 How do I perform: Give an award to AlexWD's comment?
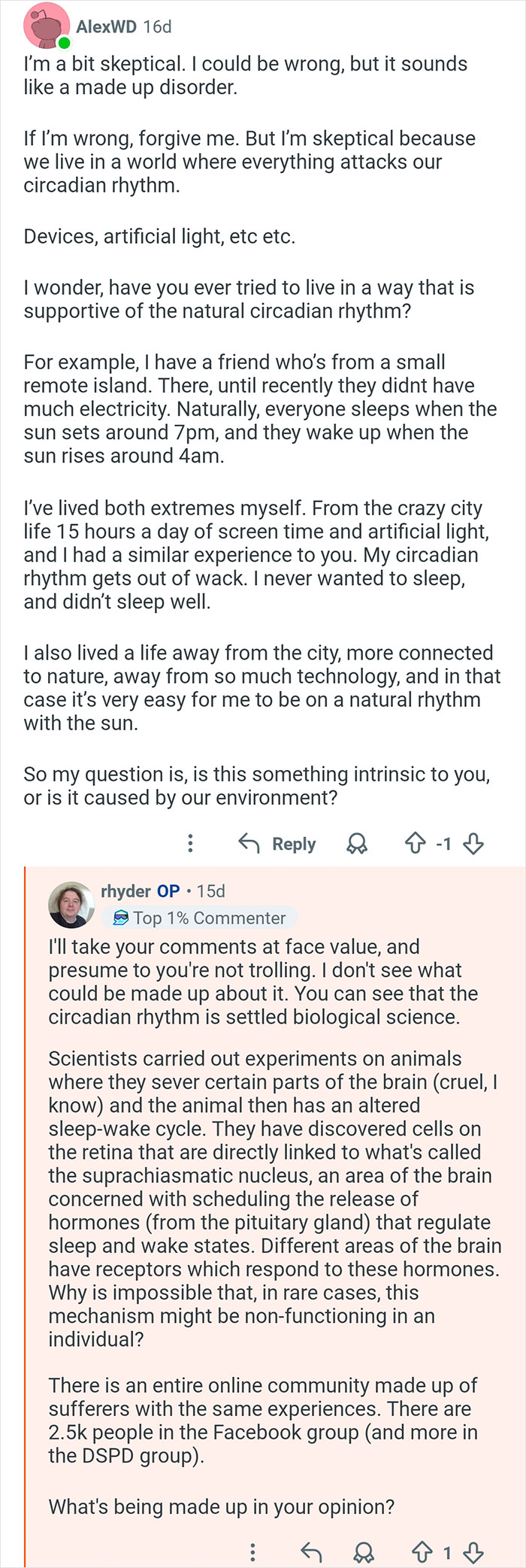pyautogui.click(x=356, y=844)
